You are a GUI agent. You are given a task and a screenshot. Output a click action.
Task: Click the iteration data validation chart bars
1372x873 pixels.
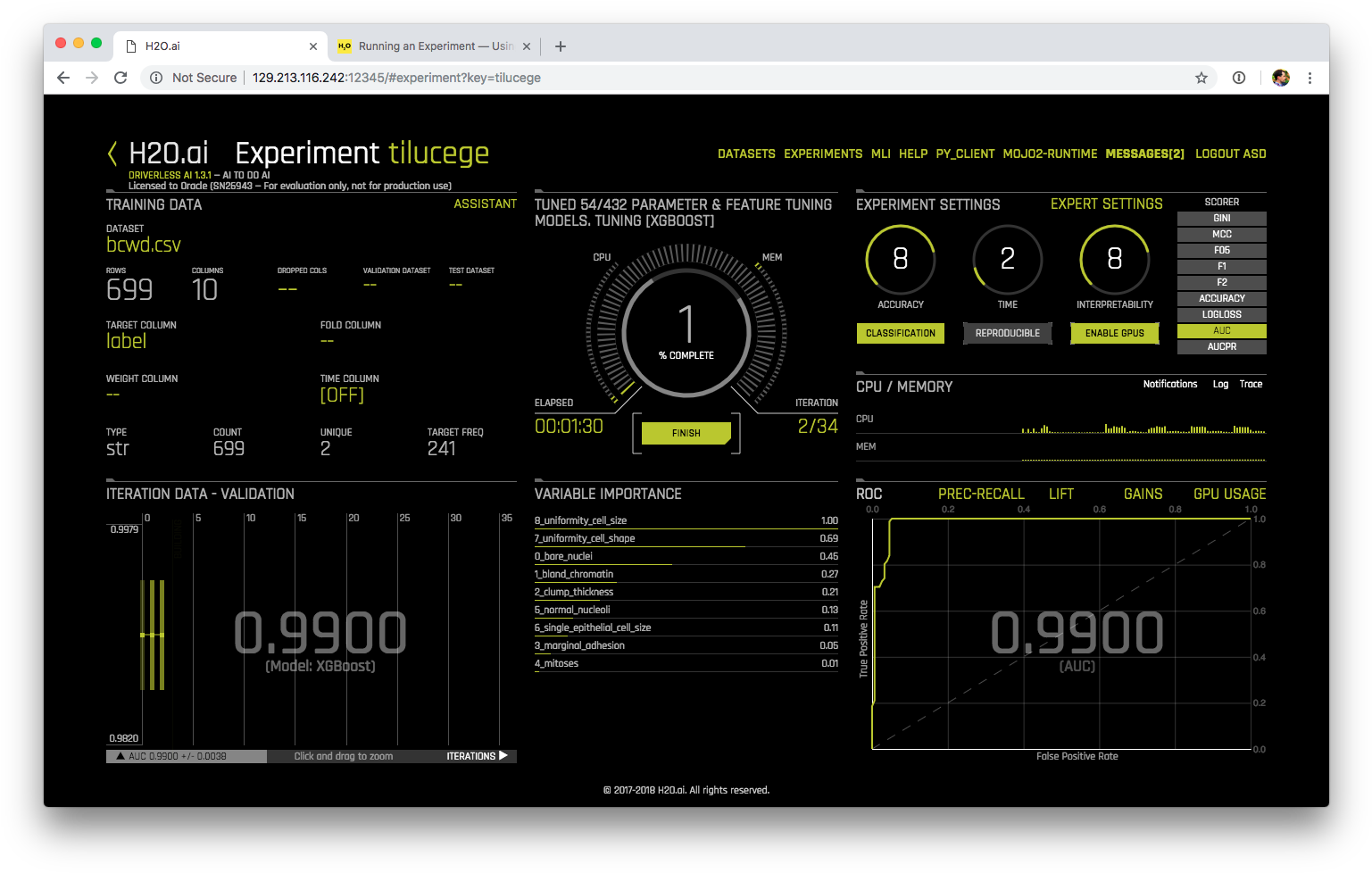[152, 635]
